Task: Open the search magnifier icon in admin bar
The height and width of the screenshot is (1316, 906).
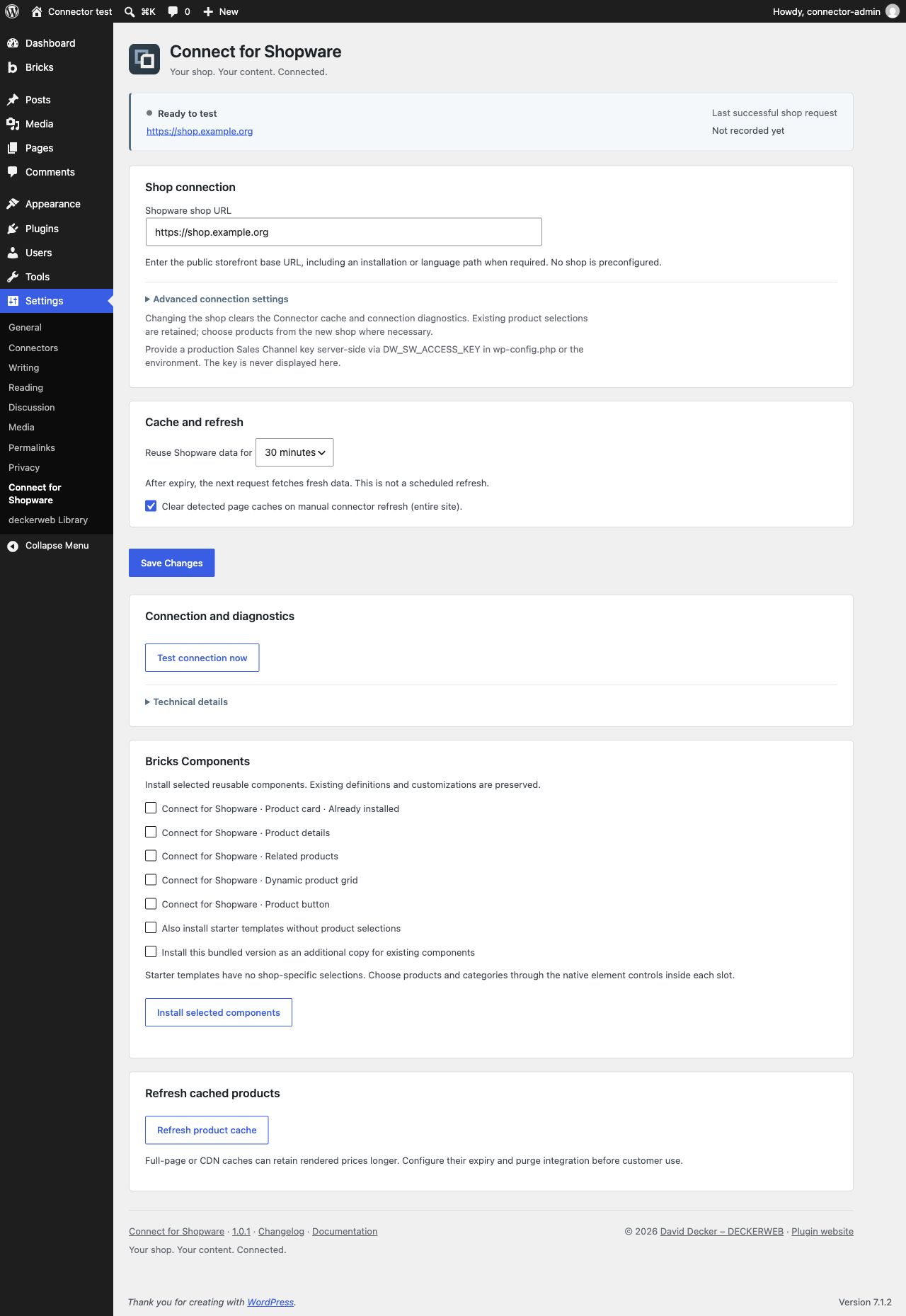Action: (130, 11)
